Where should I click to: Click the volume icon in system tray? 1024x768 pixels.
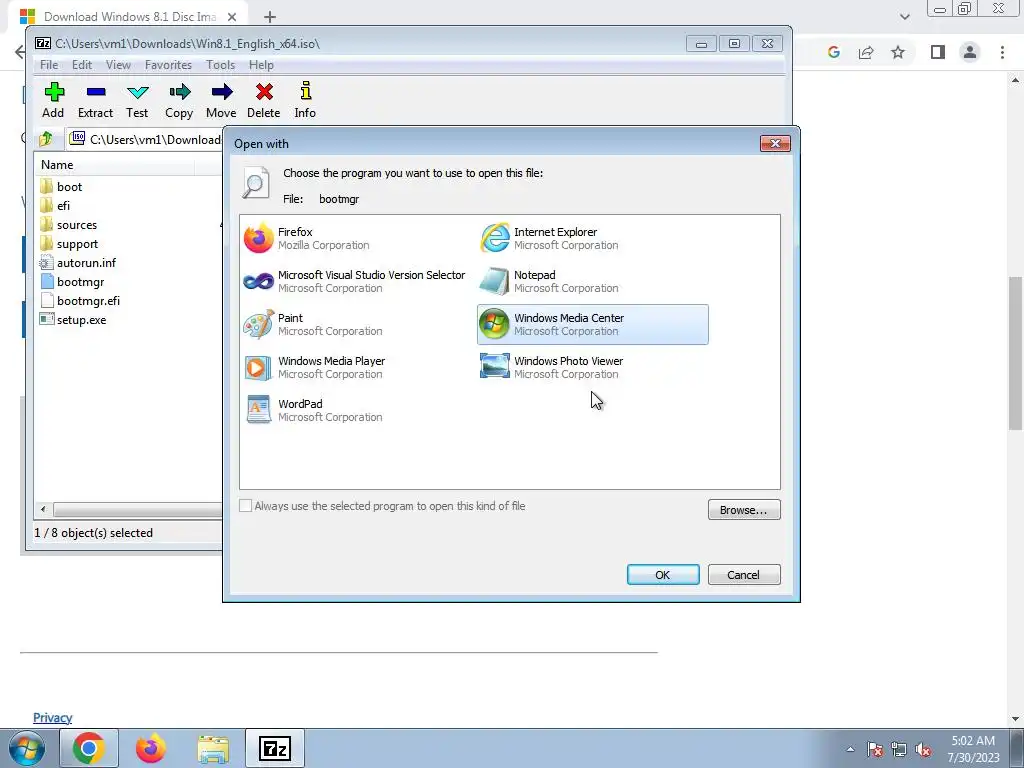click(x=923, y=750)
